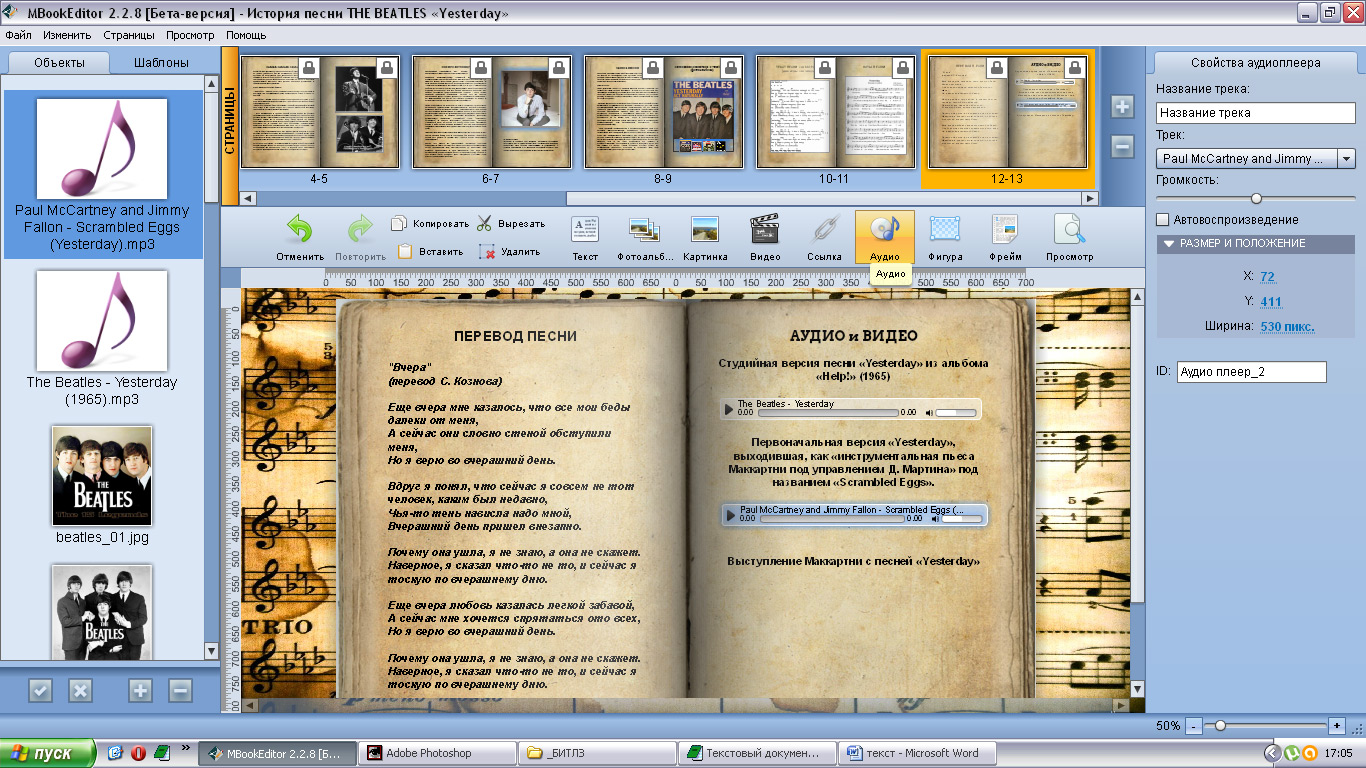
Task: Open the Файл menu
Action: point(18,35)
